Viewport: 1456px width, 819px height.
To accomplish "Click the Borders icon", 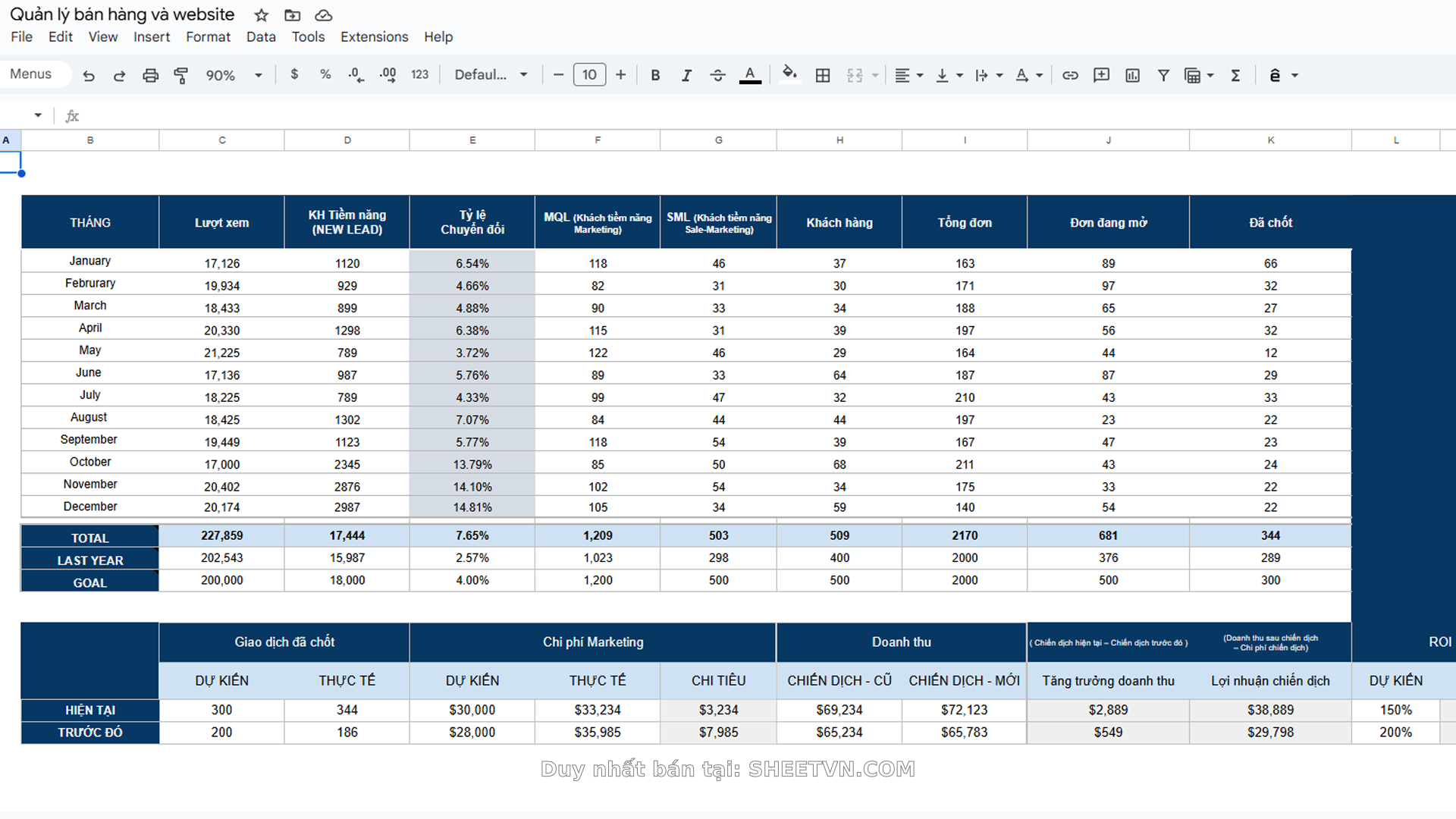I will pos(823,75).
